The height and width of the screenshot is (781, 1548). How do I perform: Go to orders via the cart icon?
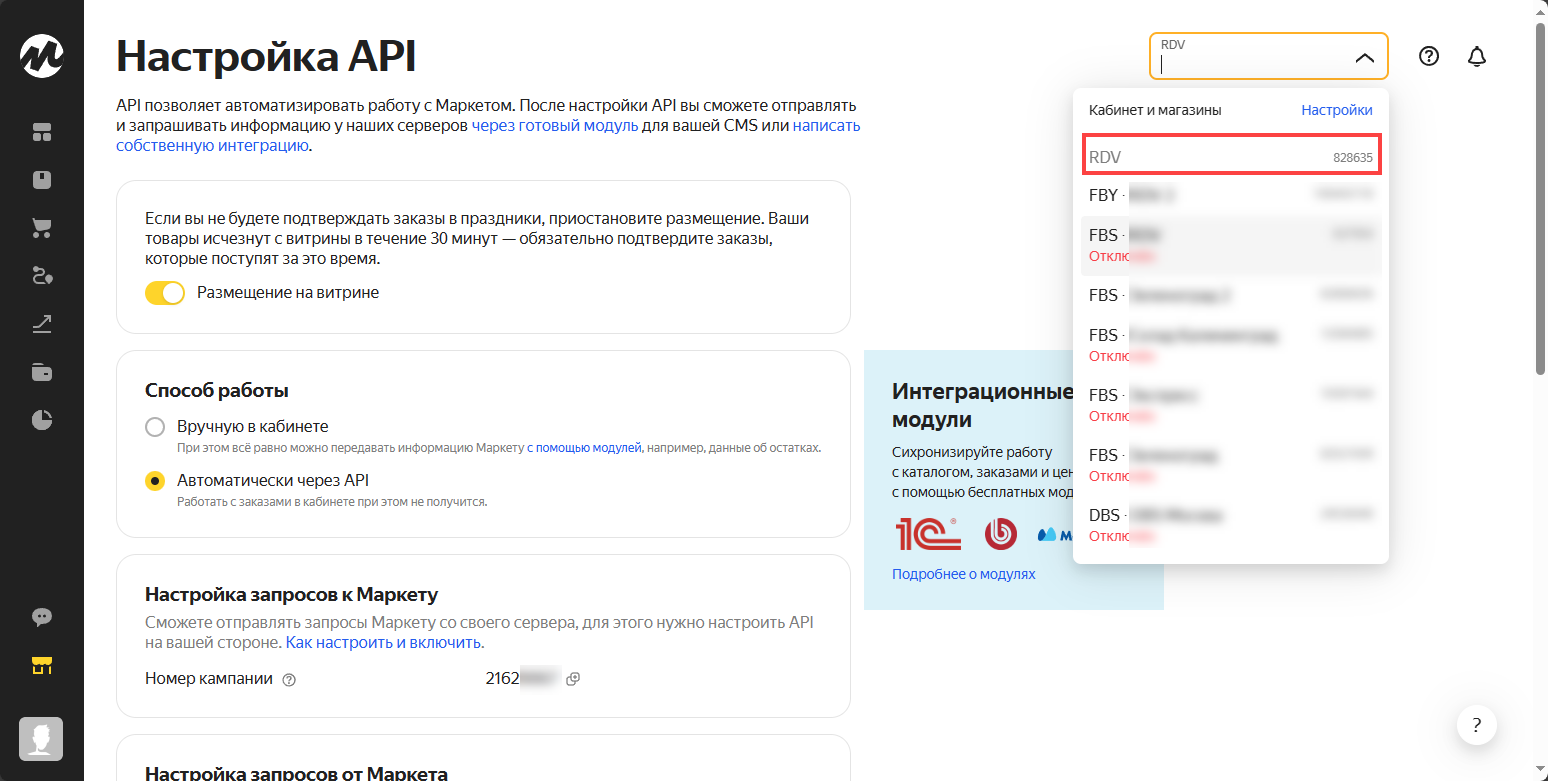(42, 228)
